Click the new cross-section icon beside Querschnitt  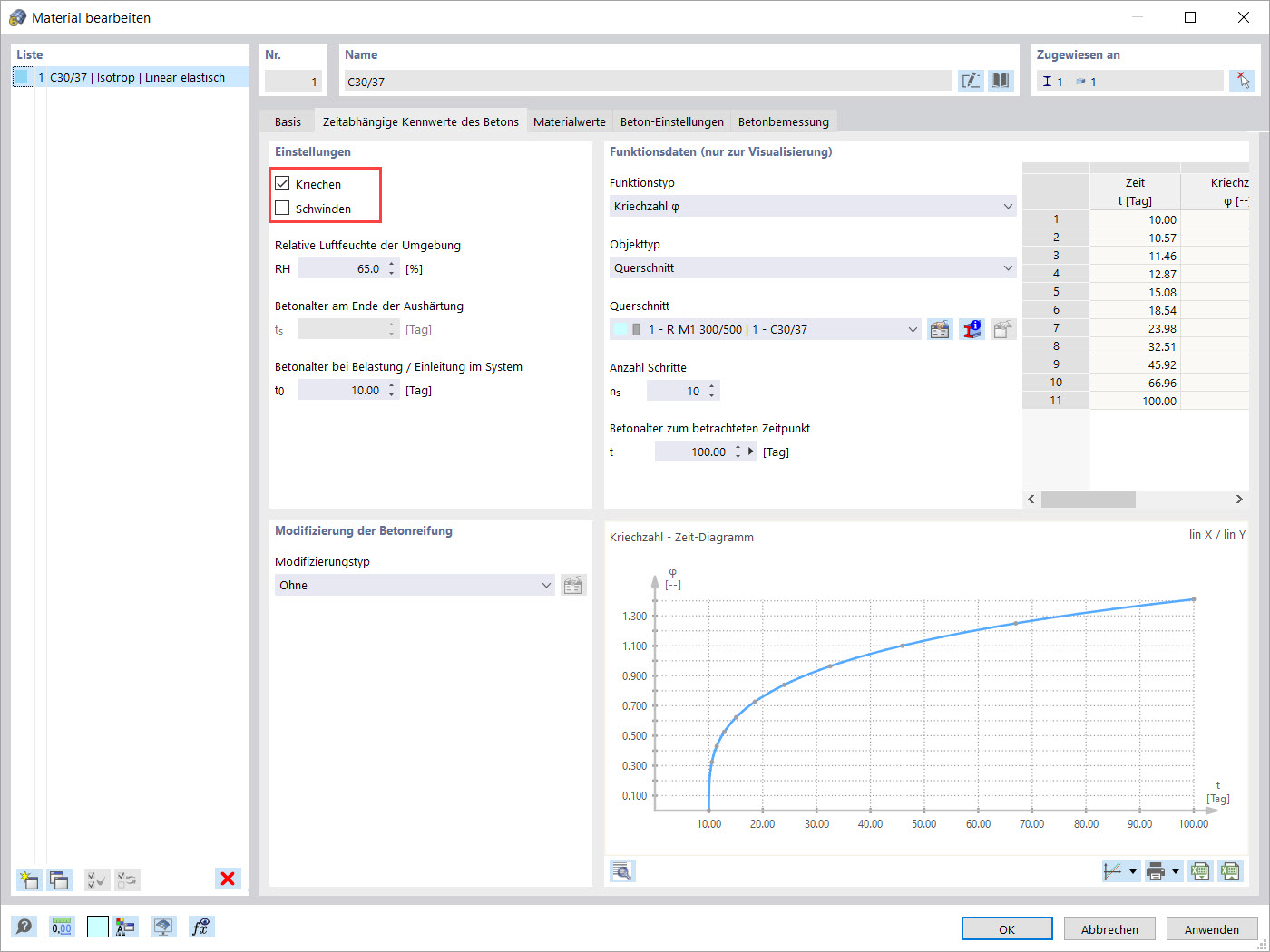point(1003,329)
